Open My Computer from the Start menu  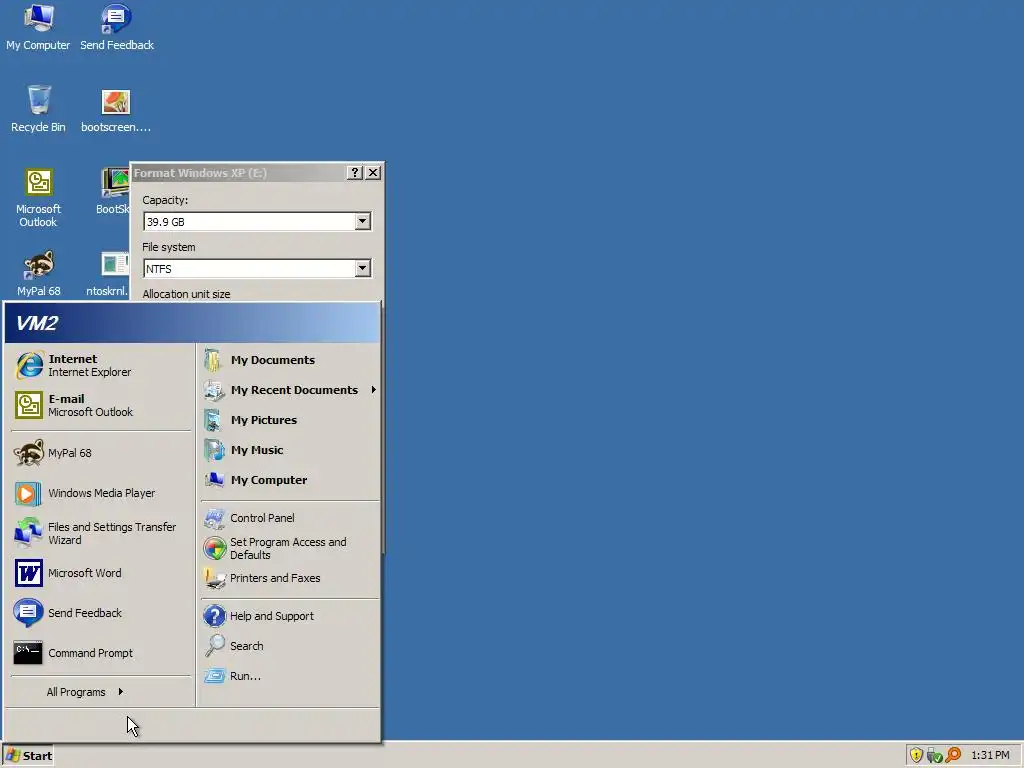click(x=289, y=480)
